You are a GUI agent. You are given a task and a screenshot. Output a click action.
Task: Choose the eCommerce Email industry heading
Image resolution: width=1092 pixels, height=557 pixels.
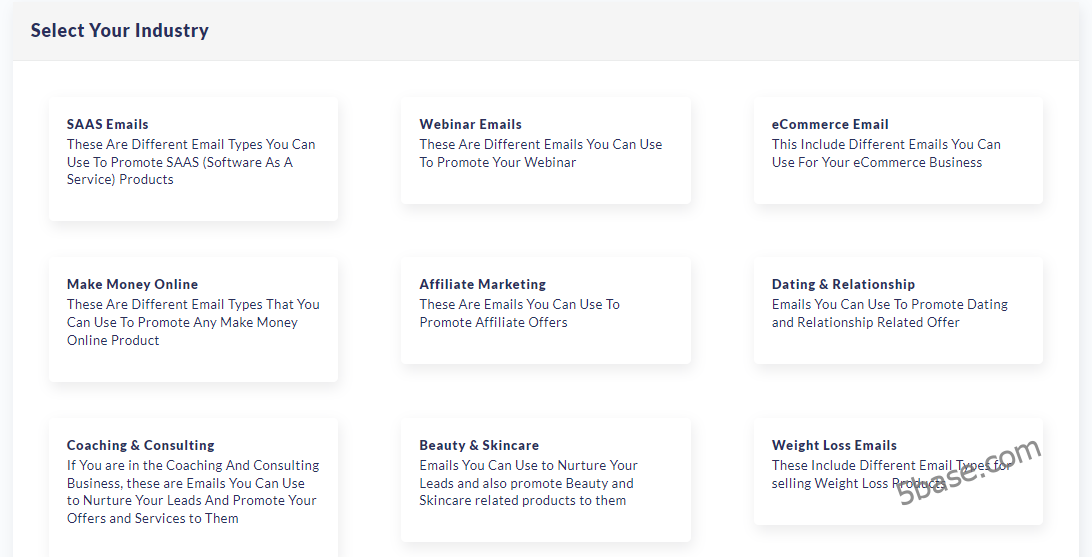tap(829, 124)
